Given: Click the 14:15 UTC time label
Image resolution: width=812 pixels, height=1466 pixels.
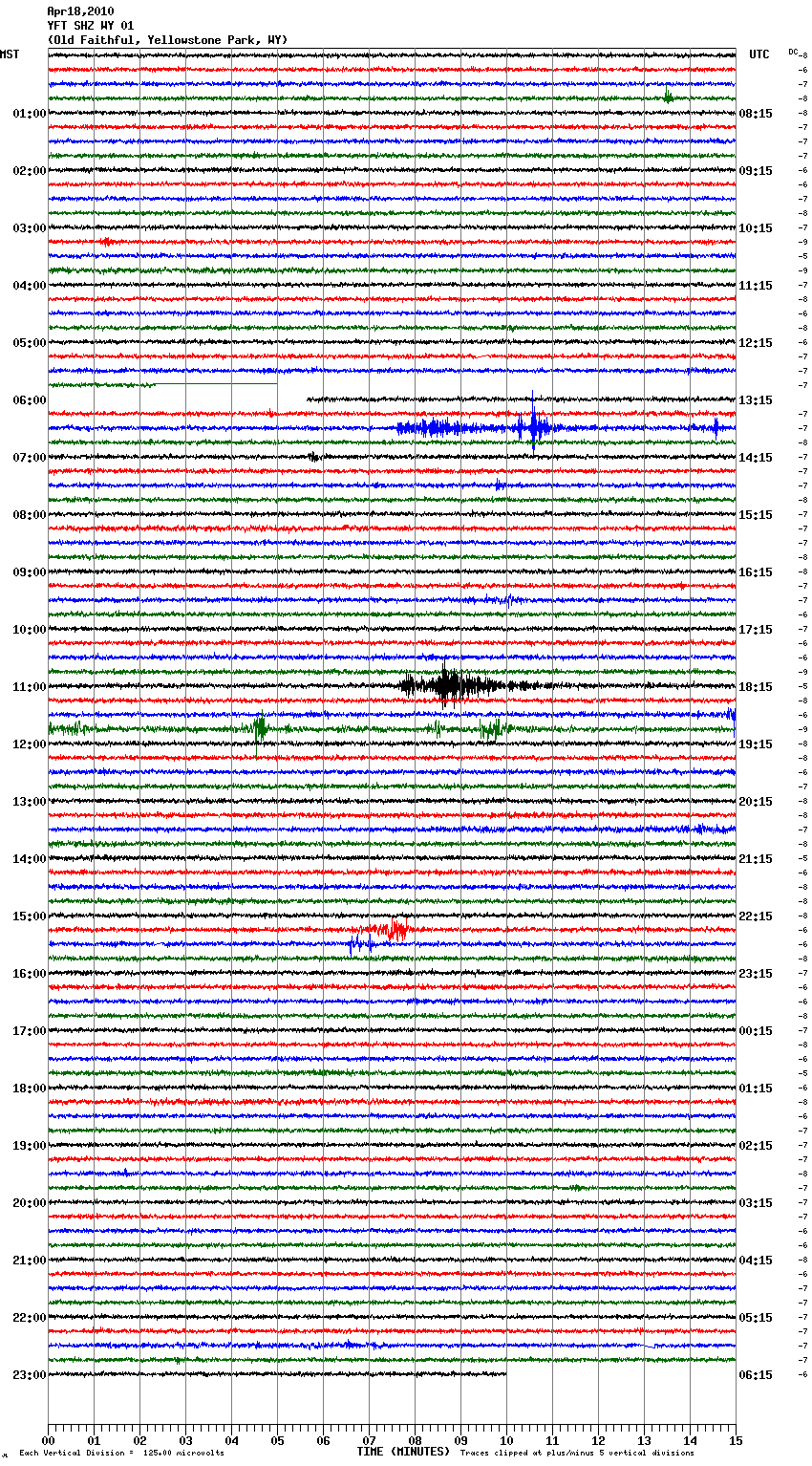Looking at the screenshot, I should [756, 458].
